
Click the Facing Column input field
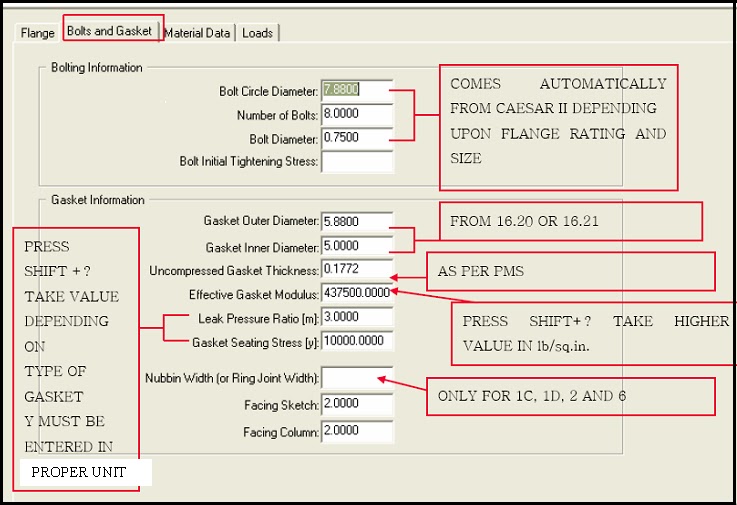coord(357,431)
